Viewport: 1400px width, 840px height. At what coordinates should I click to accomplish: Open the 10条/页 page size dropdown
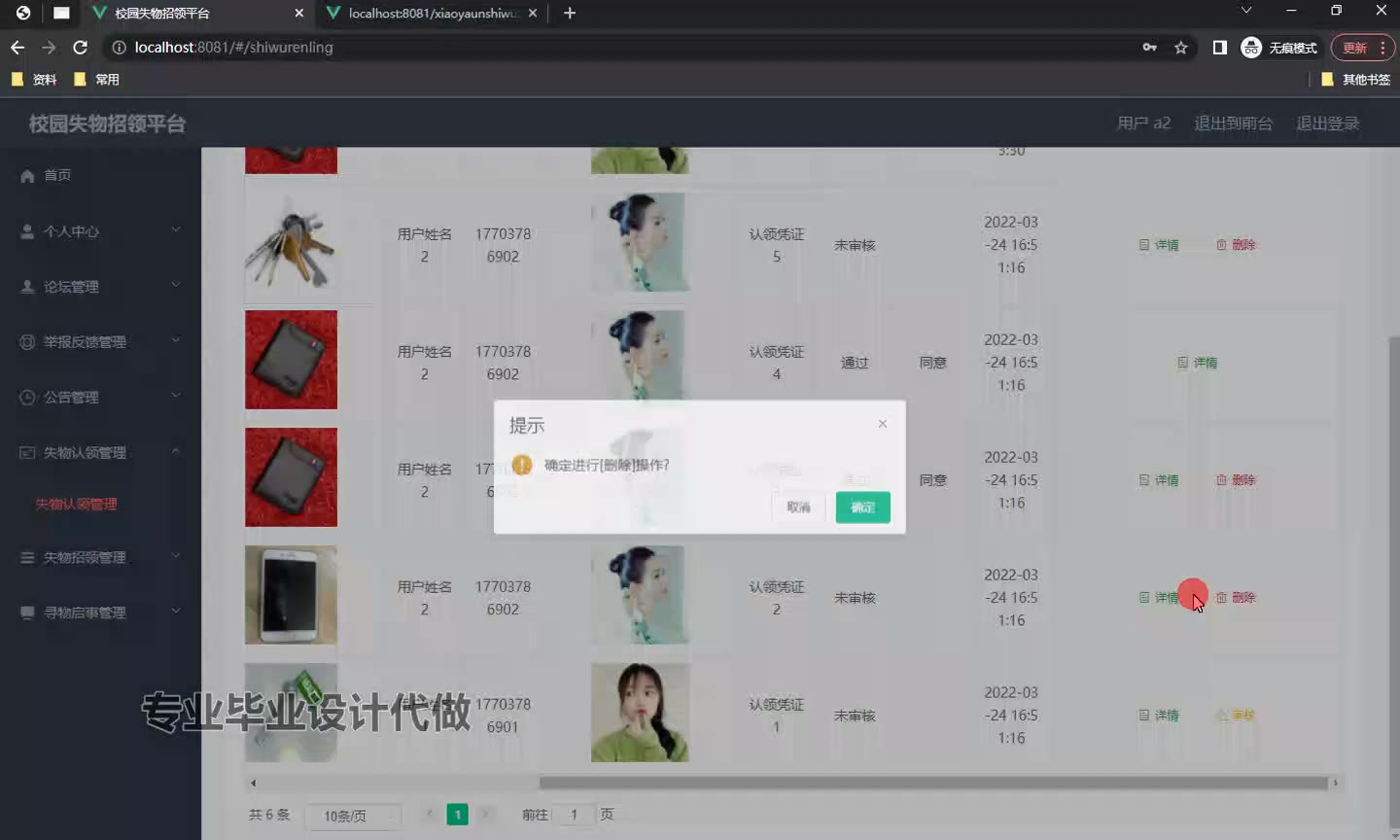(x=353, y=816)
